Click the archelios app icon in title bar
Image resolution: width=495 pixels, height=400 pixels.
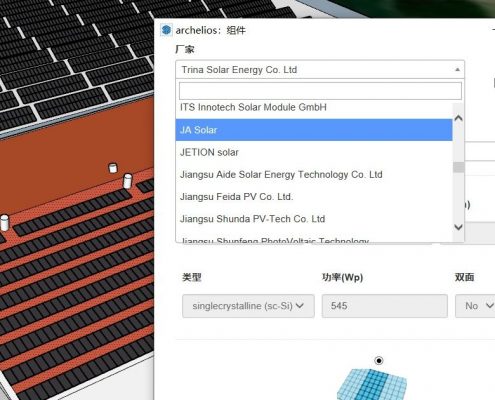[166, 30]
